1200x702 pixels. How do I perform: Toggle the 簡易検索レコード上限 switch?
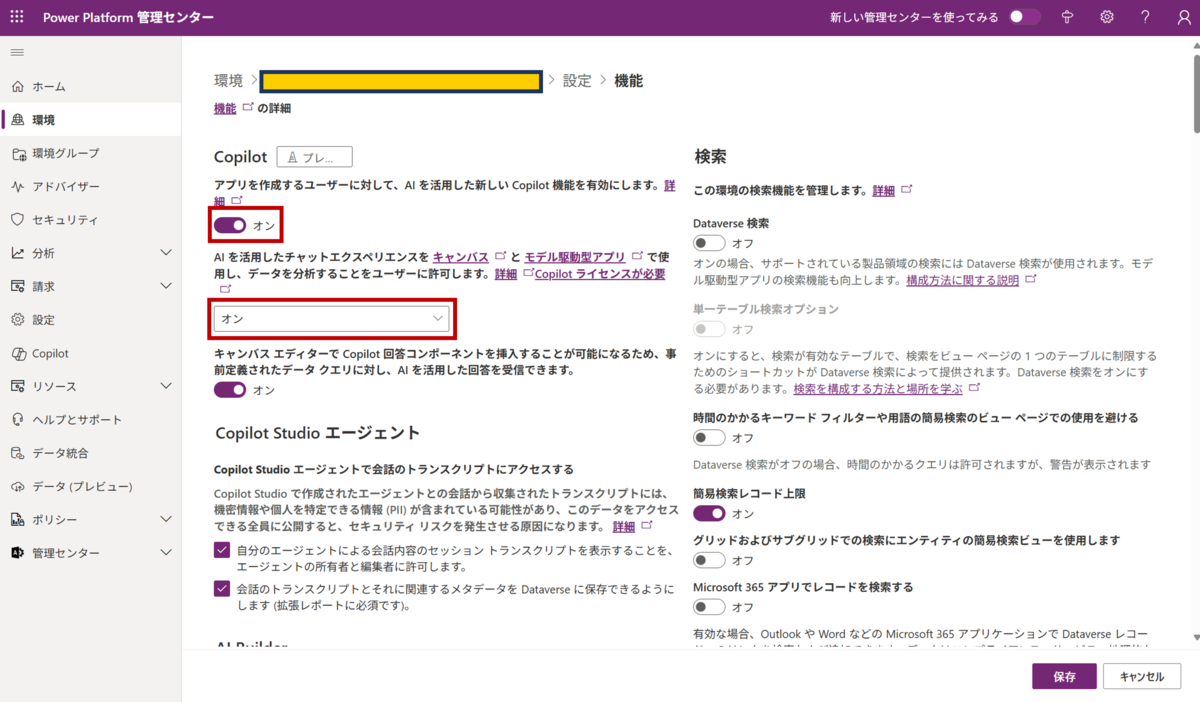pos(709,513)
